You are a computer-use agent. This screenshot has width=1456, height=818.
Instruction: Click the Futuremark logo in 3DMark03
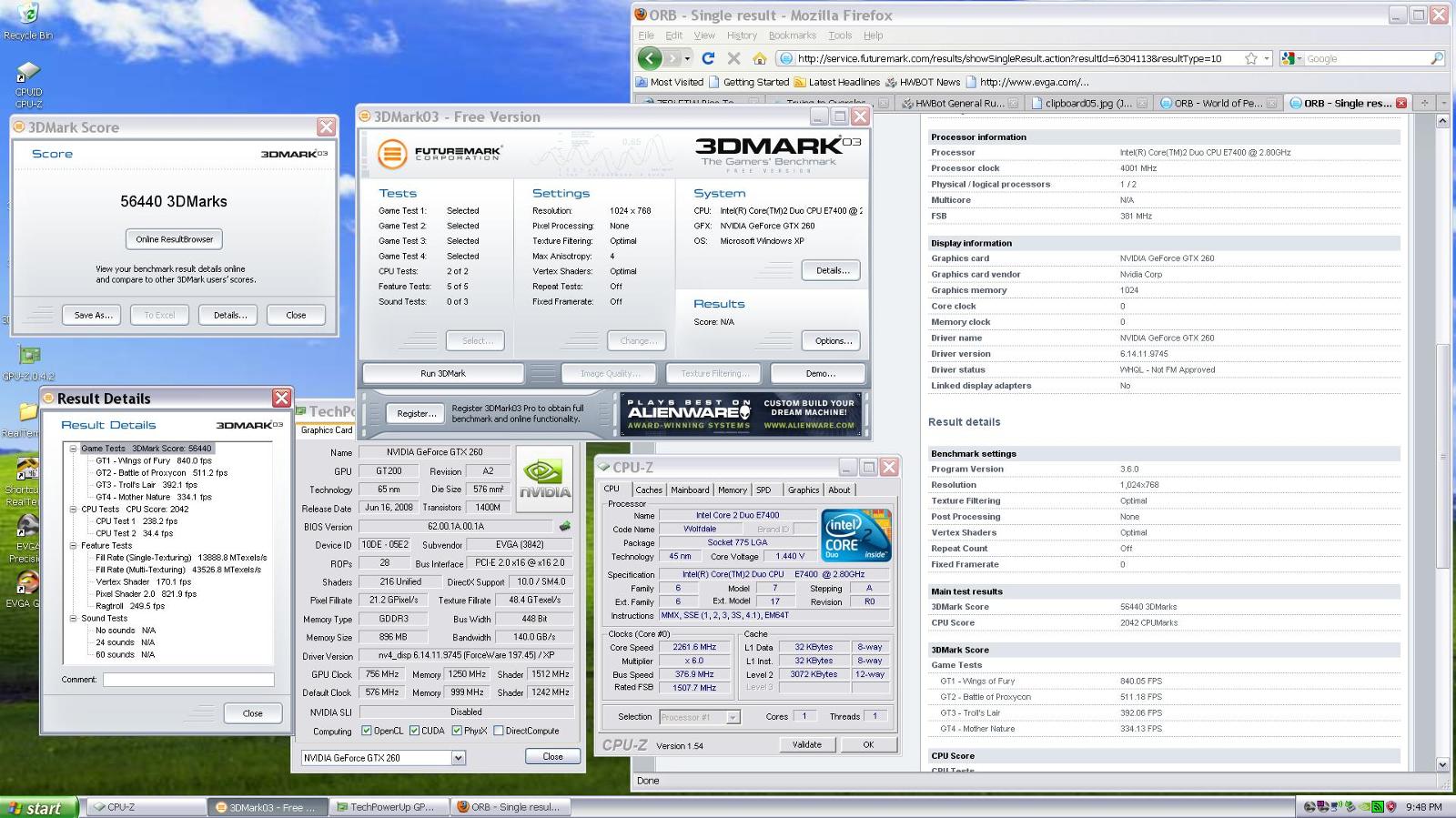[x=440, y=153]
